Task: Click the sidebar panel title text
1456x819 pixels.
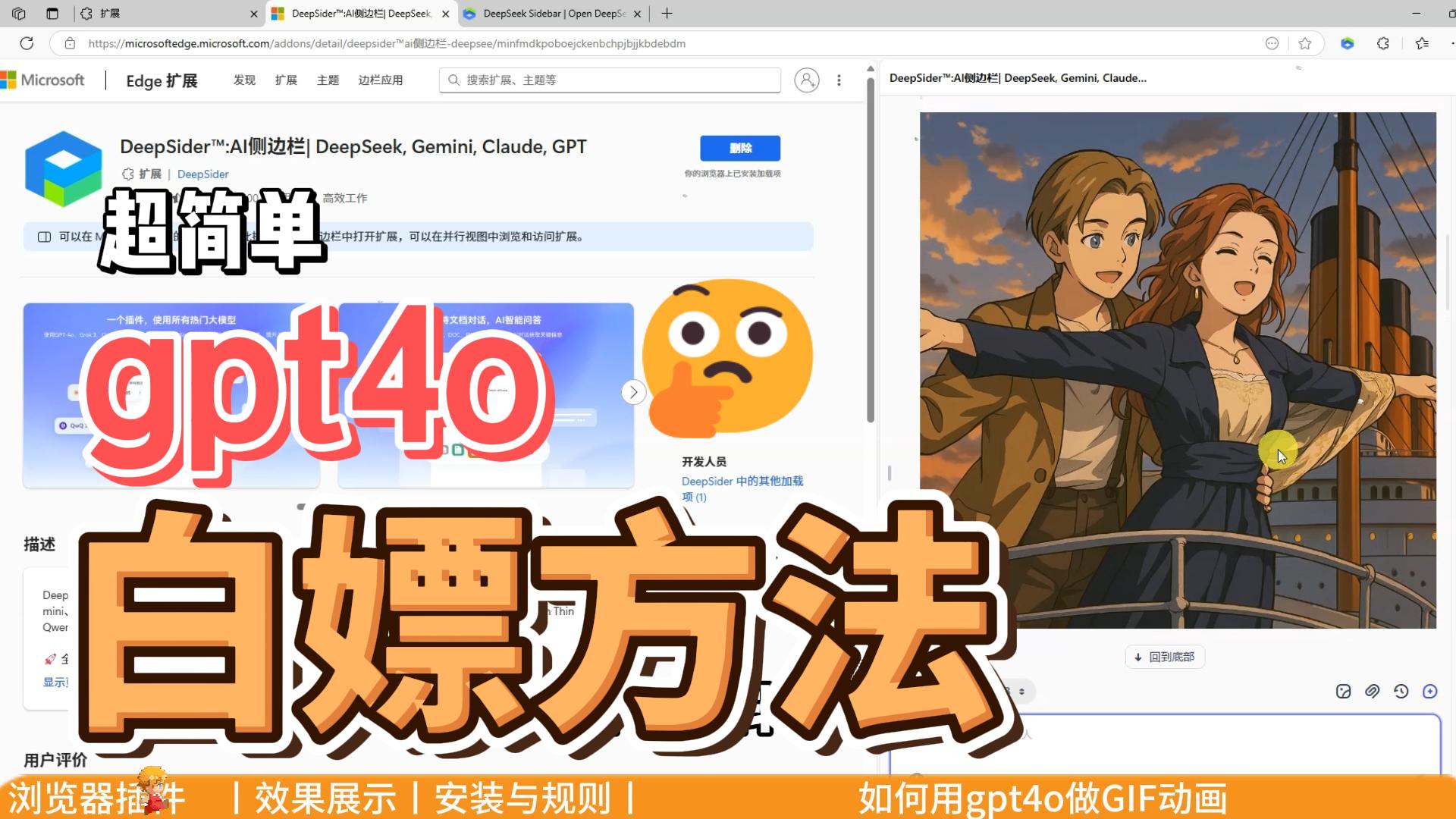Action: click(x=1018, y=77)
